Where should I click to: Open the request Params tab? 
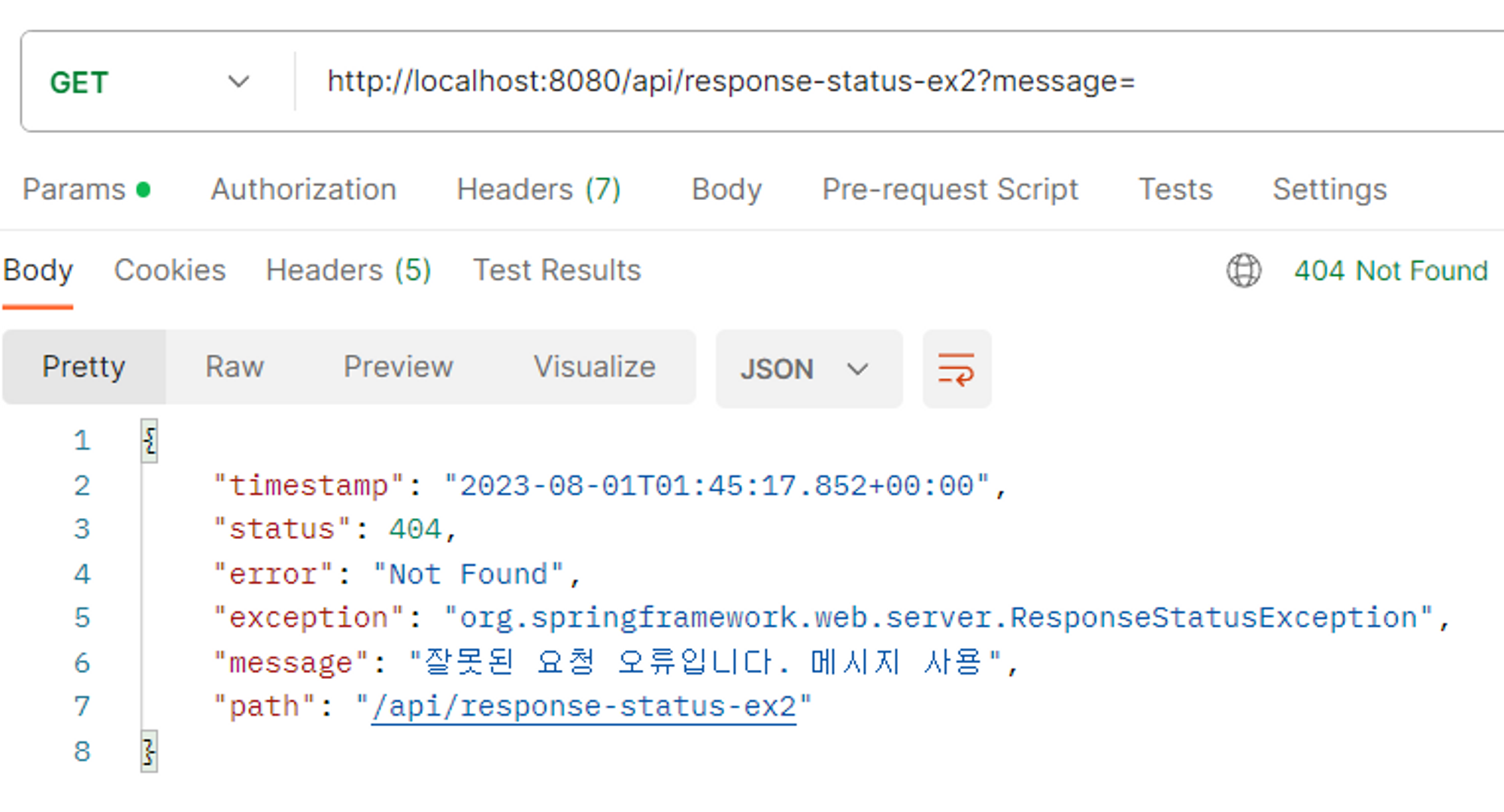(x=74, y=189)
